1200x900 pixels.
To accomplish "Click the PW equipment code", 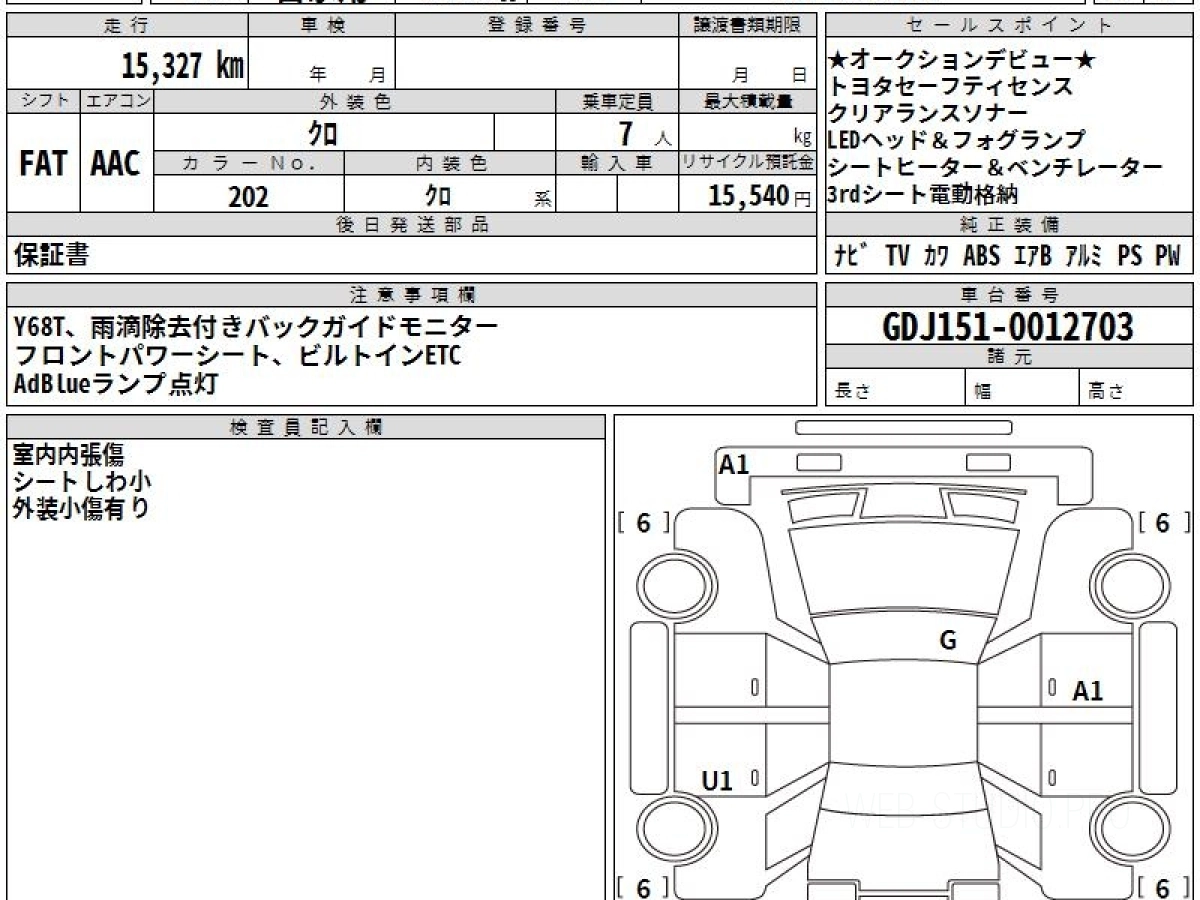I will 1168,257.
